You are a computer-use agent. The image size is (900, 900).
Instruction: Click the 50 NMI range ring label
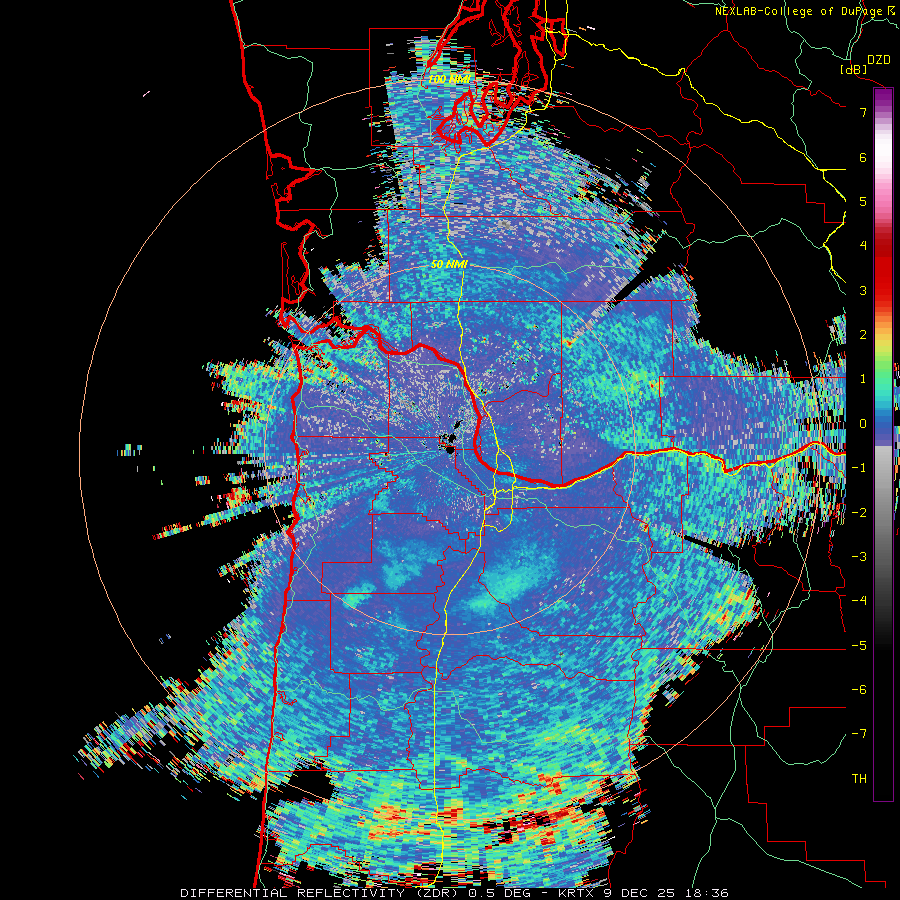[x=449, y=265]
